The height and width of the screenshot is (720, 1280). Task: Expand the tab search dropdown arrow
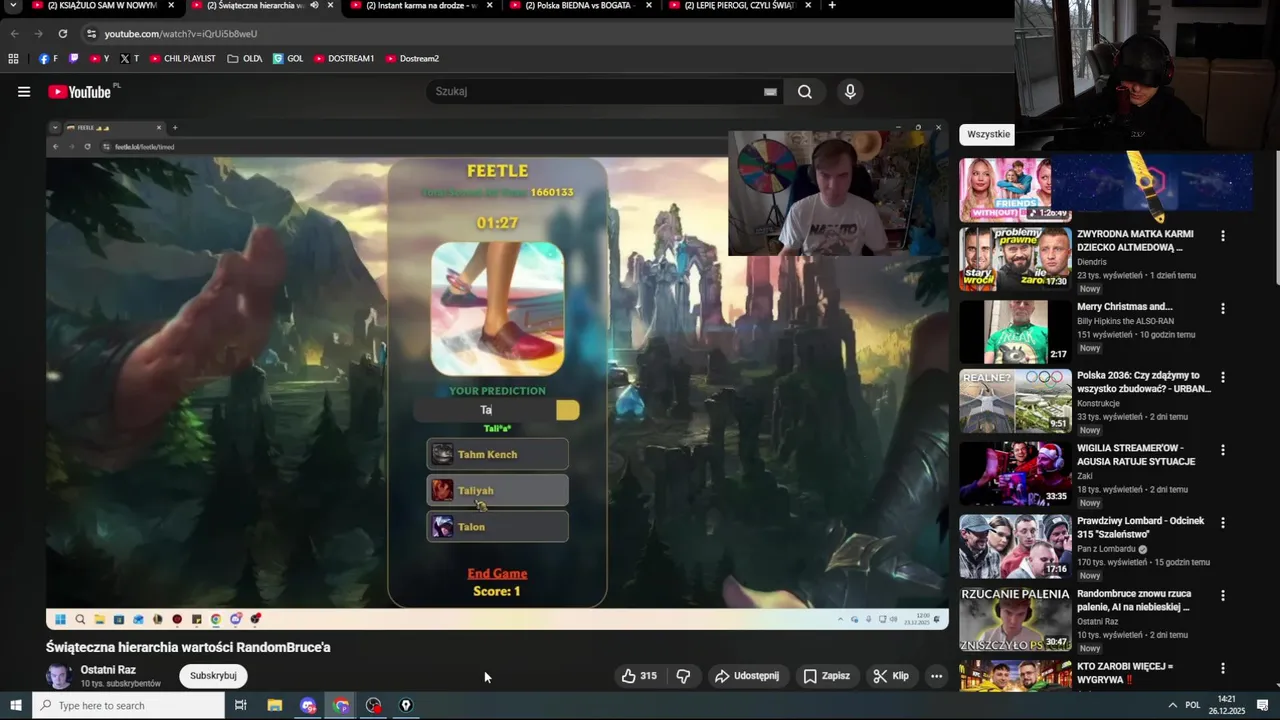tap(13, 6)
